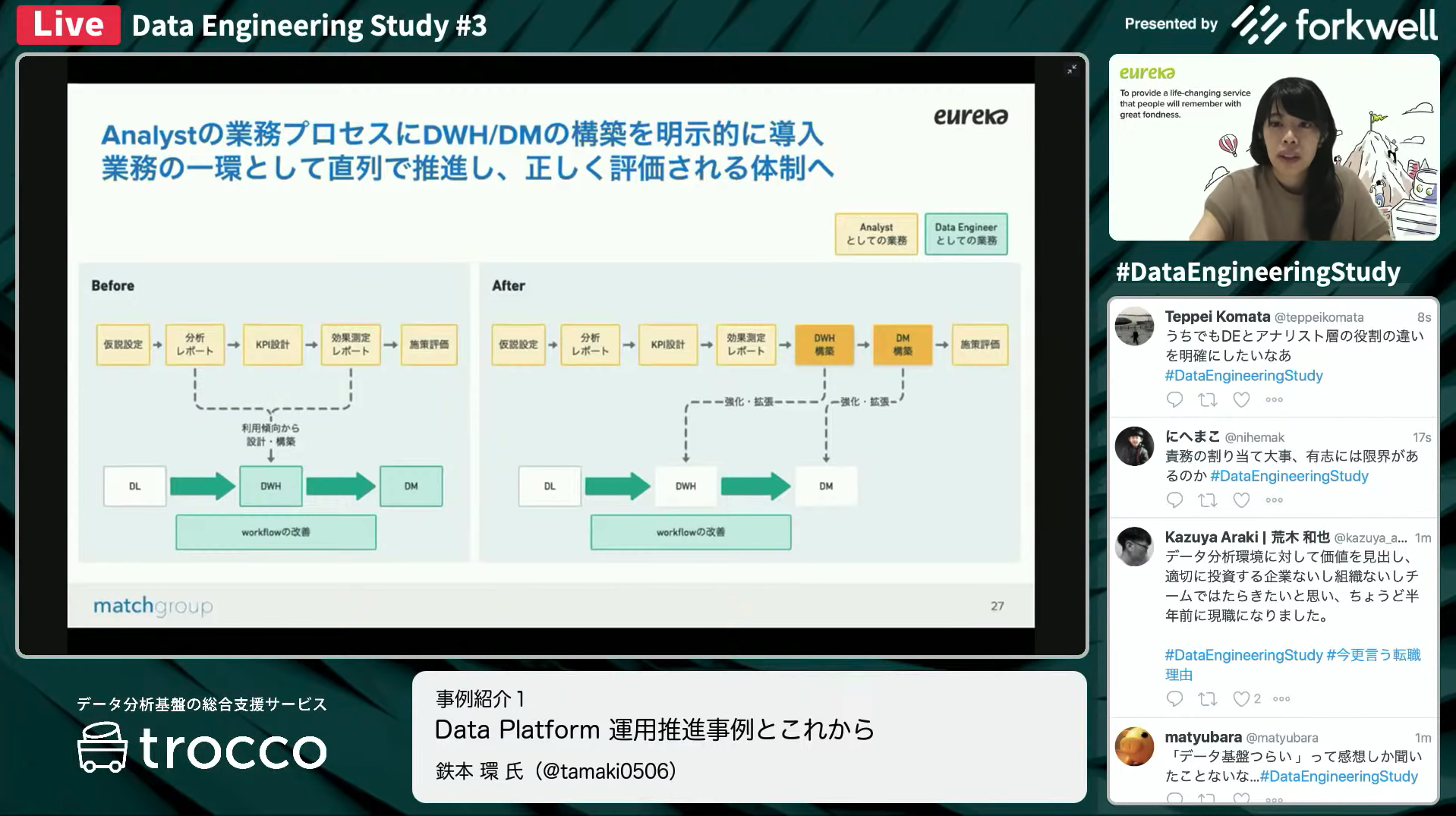Click the 'KPI設計' box in After flow
The image size is (1456, 816).
click(668, 345)
